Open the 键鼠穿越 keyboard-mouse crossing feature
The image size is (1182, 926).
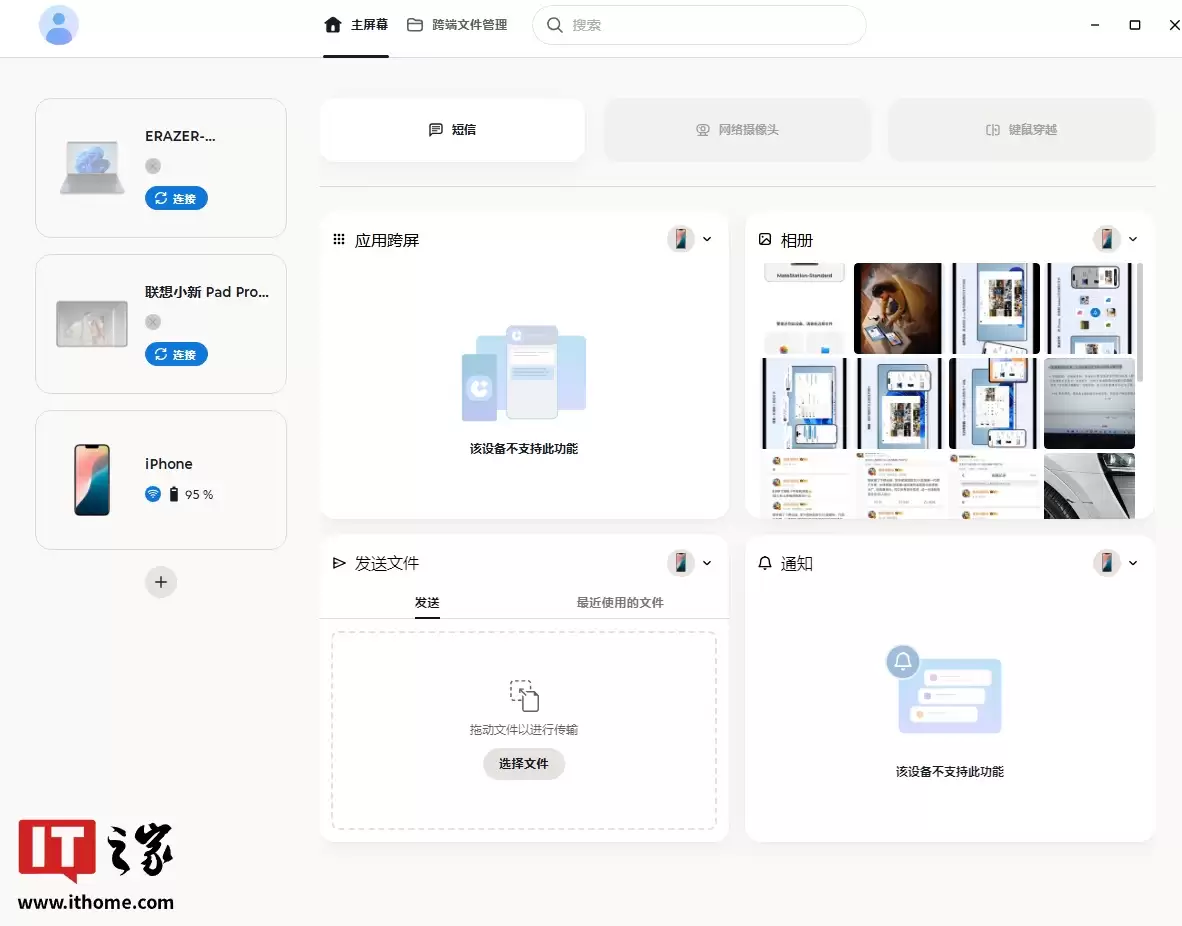pyautogui.click(x=1021, y=129)
